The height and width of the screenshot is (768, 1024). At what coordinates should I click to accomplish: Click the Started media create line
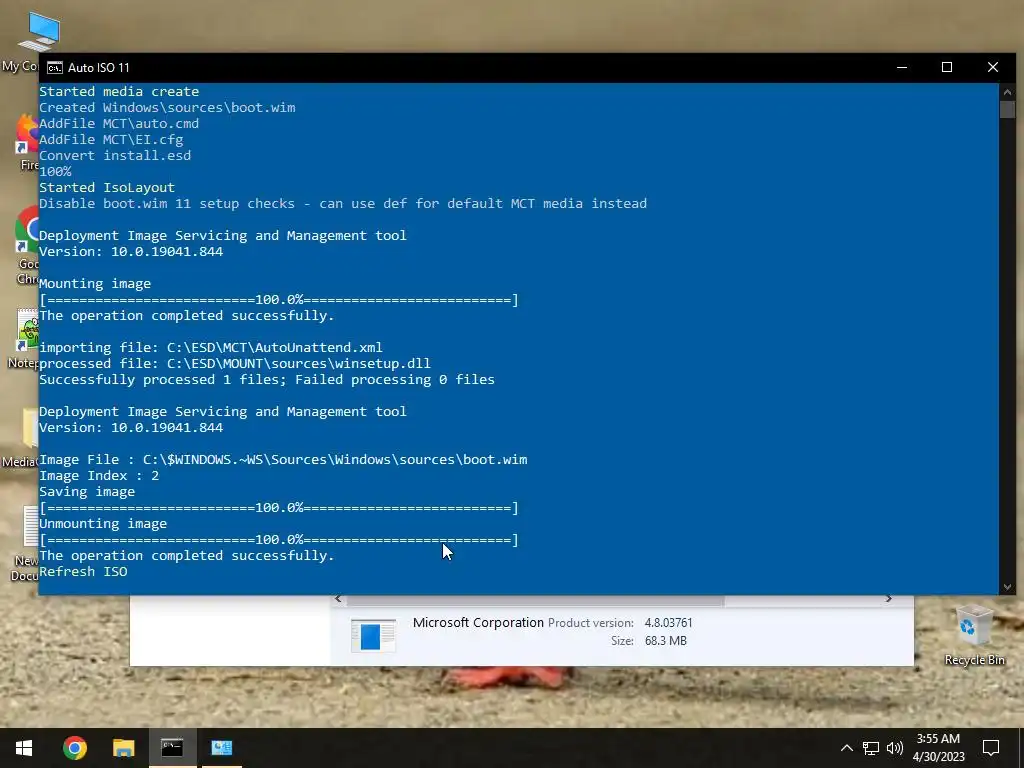(119, 91)
